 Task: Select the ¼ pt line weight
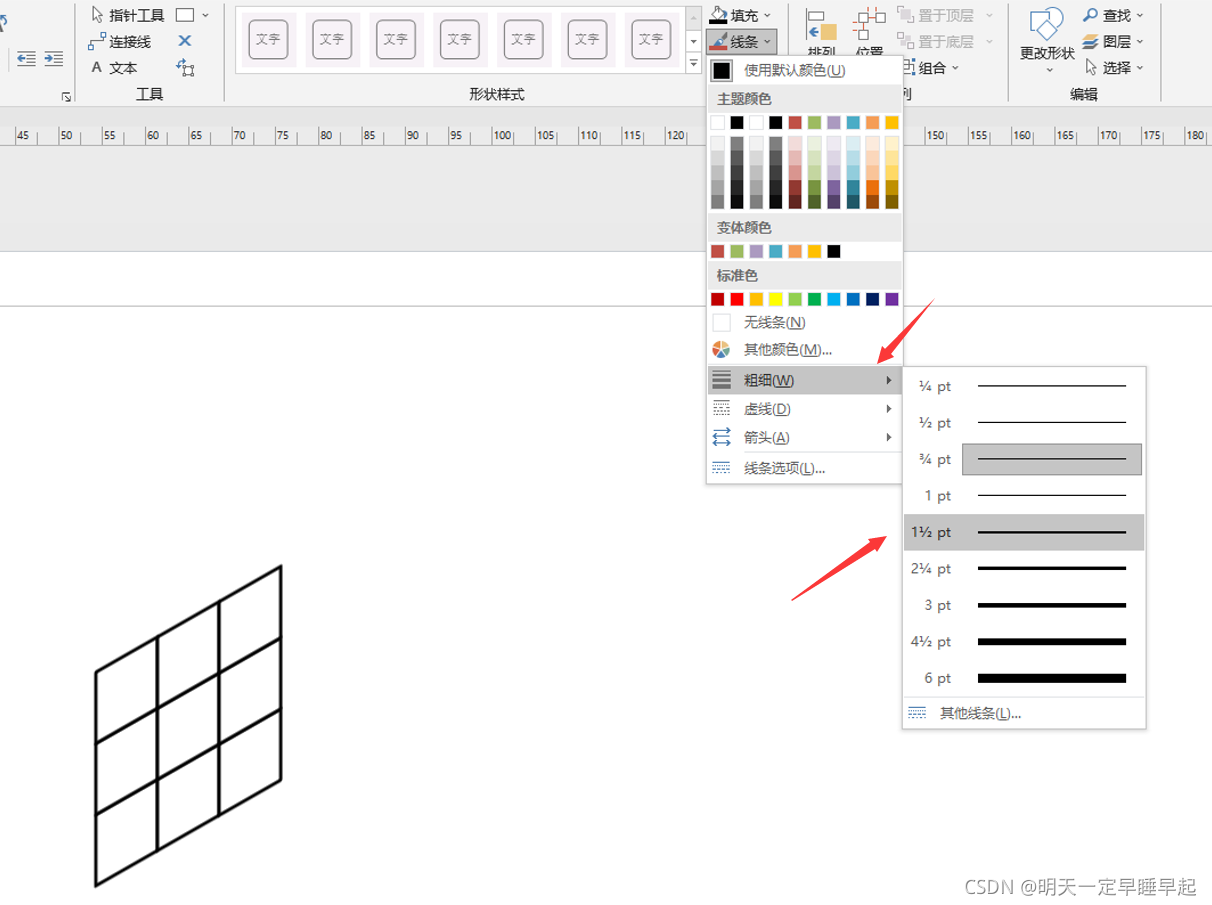coord(1024,386)
